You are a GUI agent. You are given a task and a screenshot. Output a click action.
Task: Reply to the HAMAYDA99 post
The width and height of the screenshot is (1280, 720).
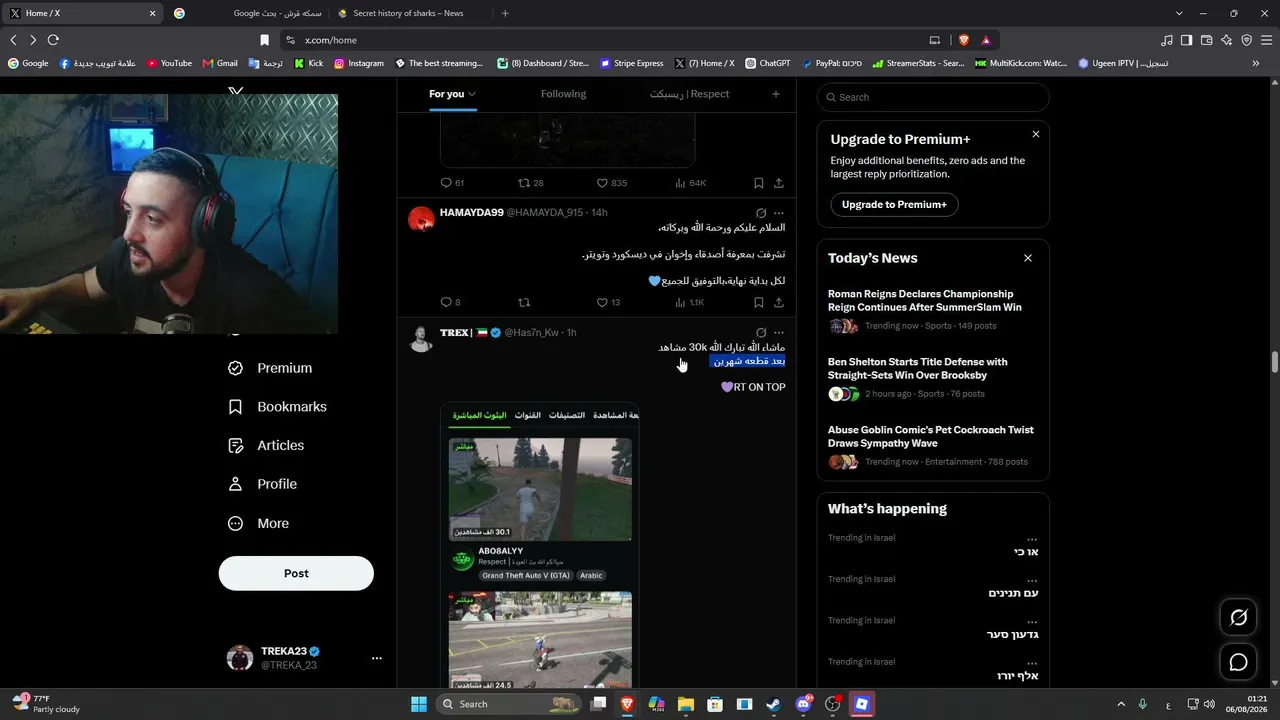(446, 302)
